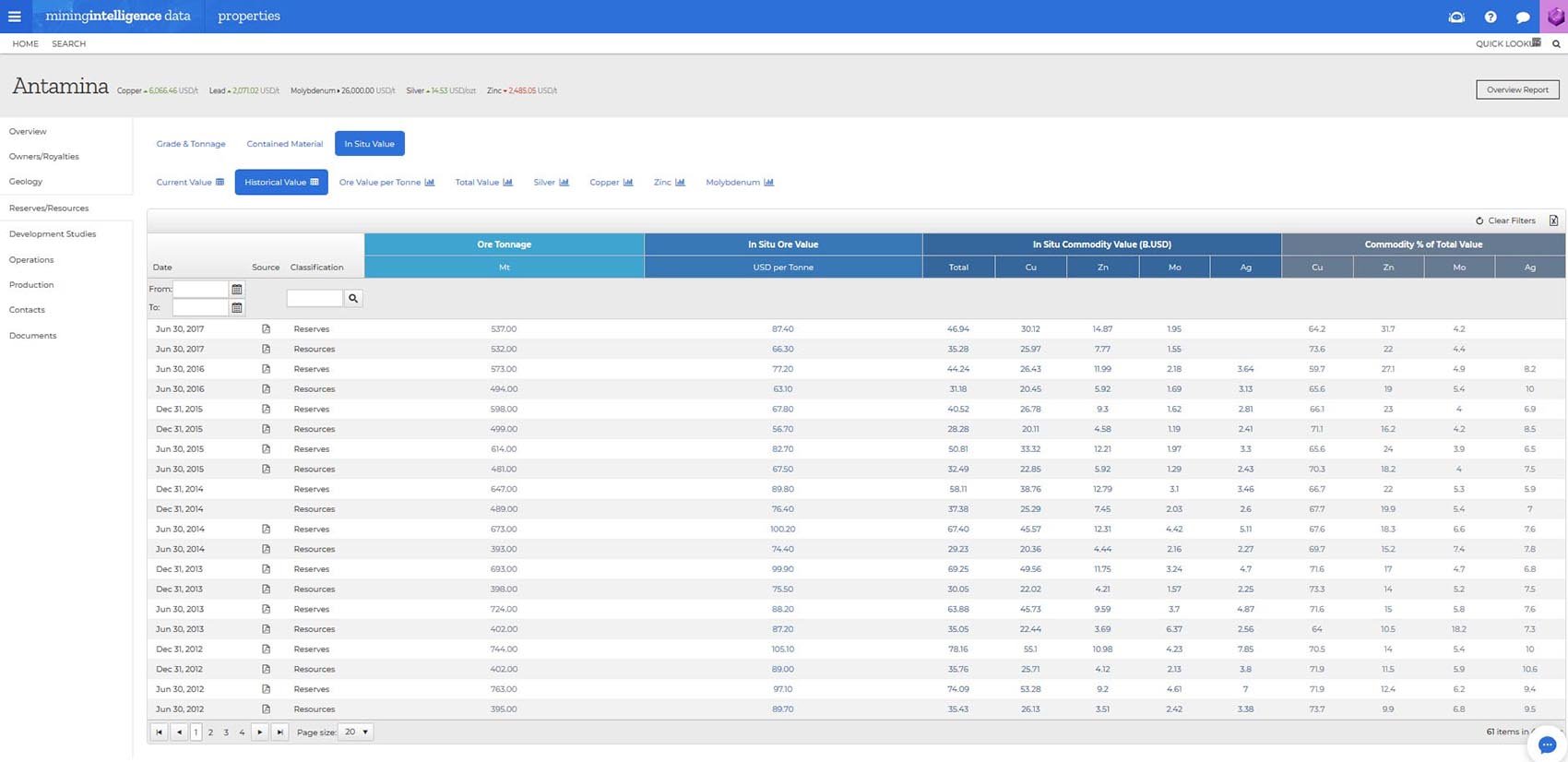Open source document for Jun 30, 2017 Reserves
The width and height of the screenshot is (1568, 762).
click(x=266, y=328)
